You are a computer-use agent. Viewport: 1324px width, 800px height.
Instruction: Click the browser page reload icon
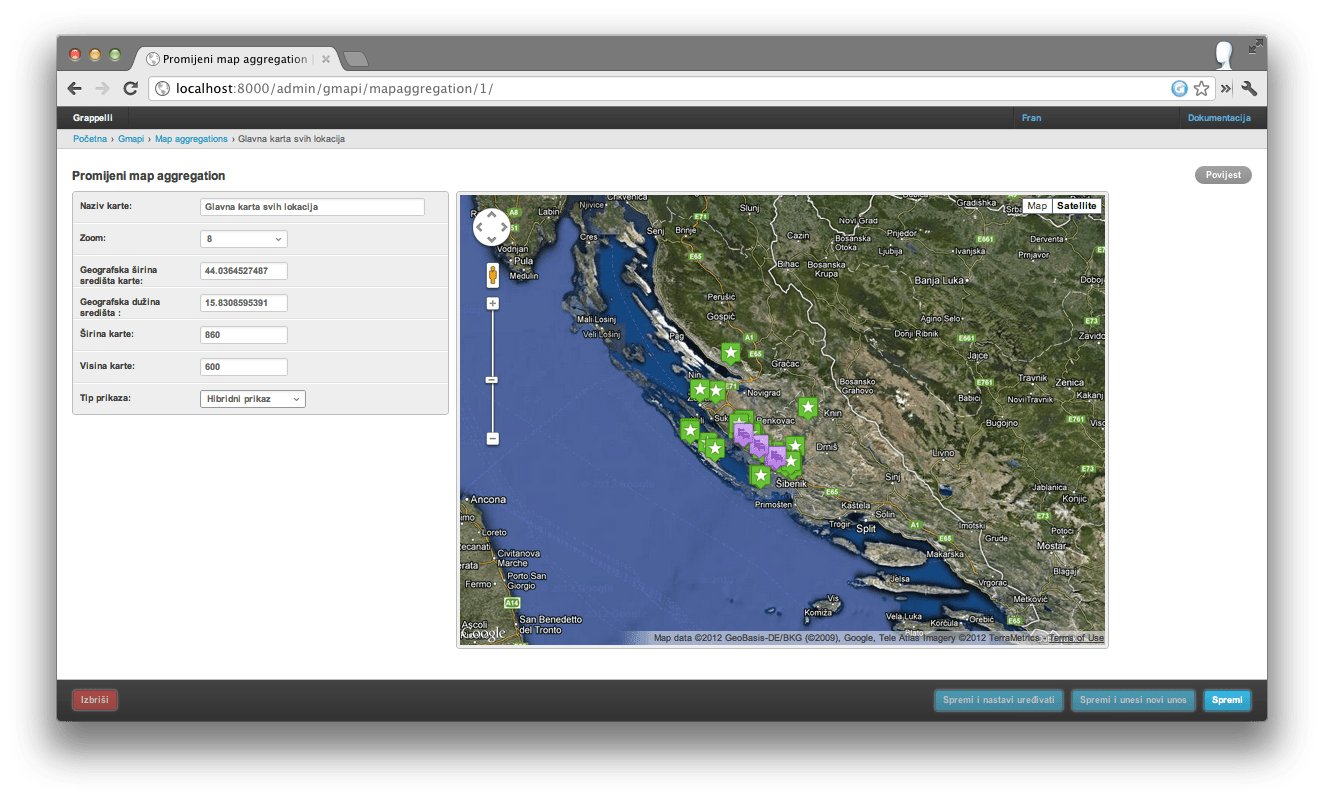130,88
